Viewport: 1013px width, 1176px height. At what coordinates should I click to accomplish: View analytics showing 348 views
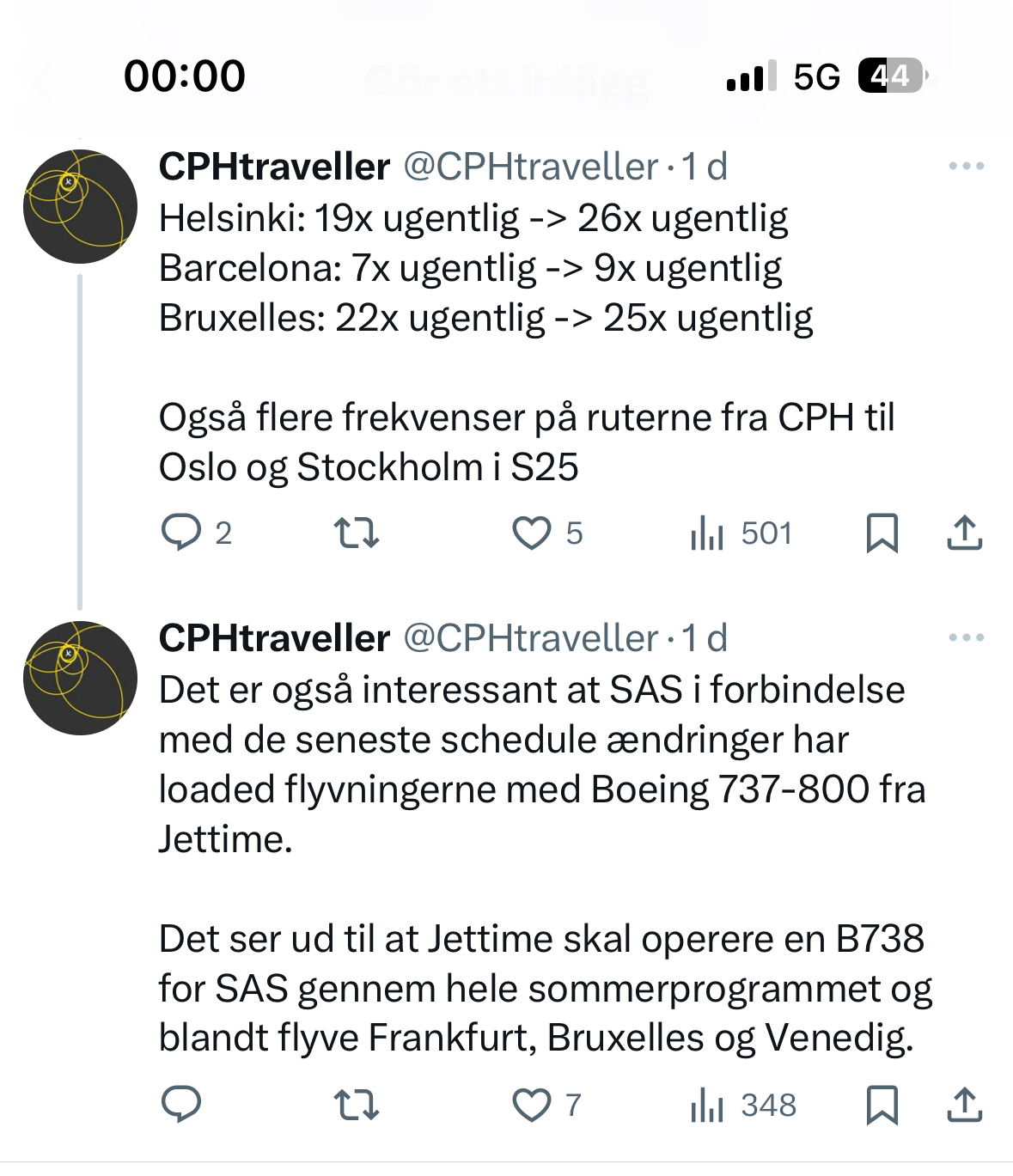coord(743,1105)
